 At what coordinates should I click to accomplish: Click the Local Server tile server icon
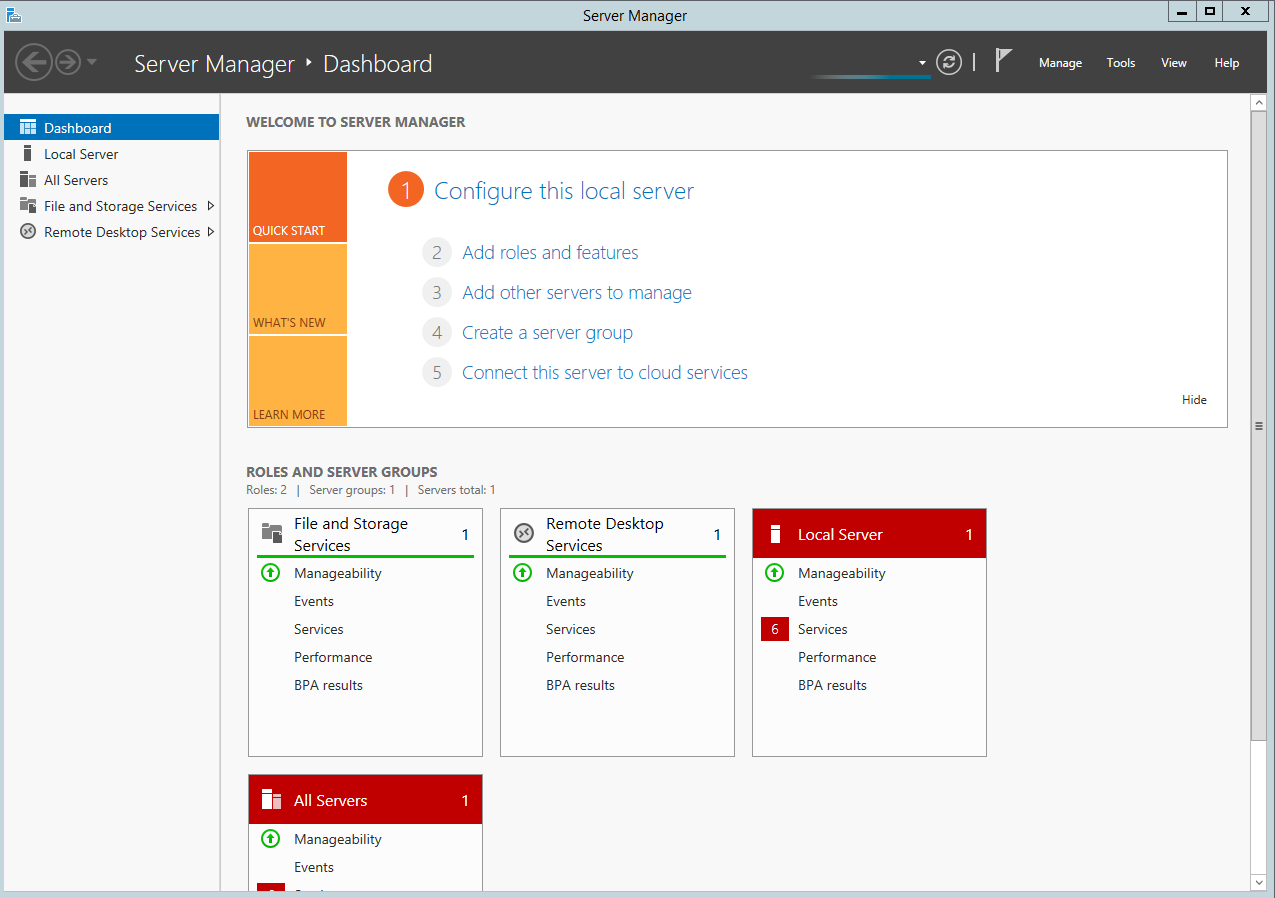click(775, 534)
